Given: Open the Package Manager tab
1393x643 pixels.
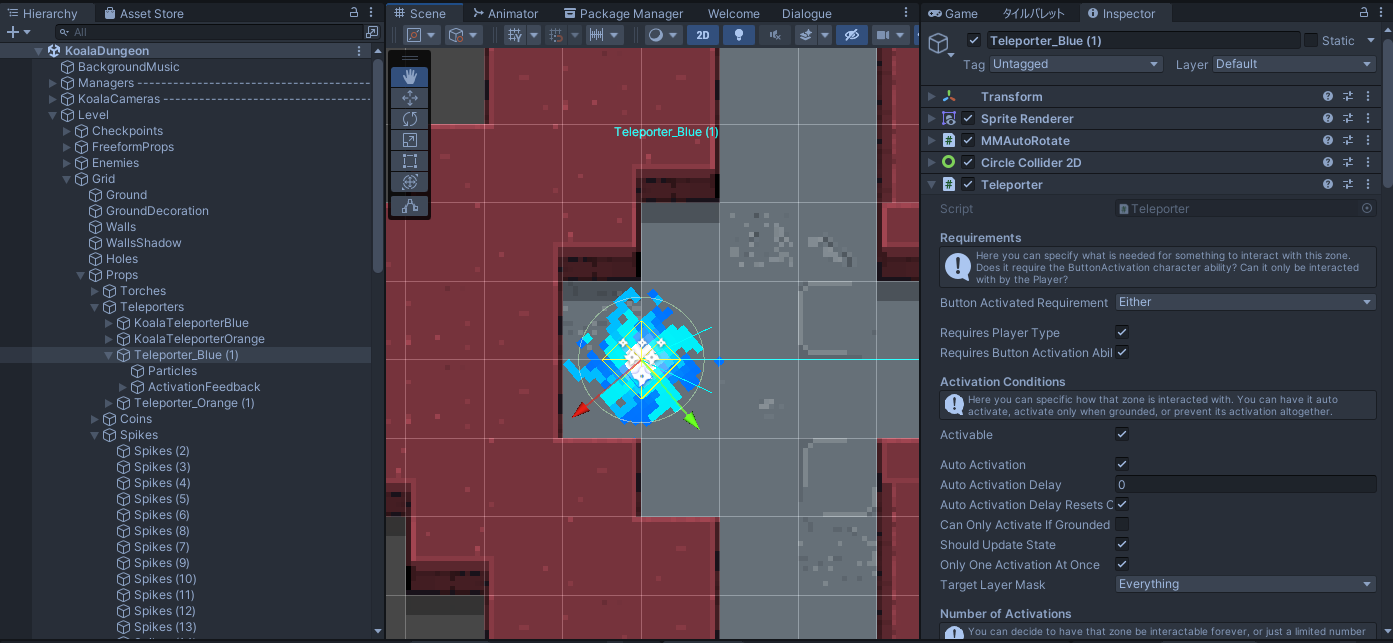Looking at the screenshot, I should click(x=624, y=13).
